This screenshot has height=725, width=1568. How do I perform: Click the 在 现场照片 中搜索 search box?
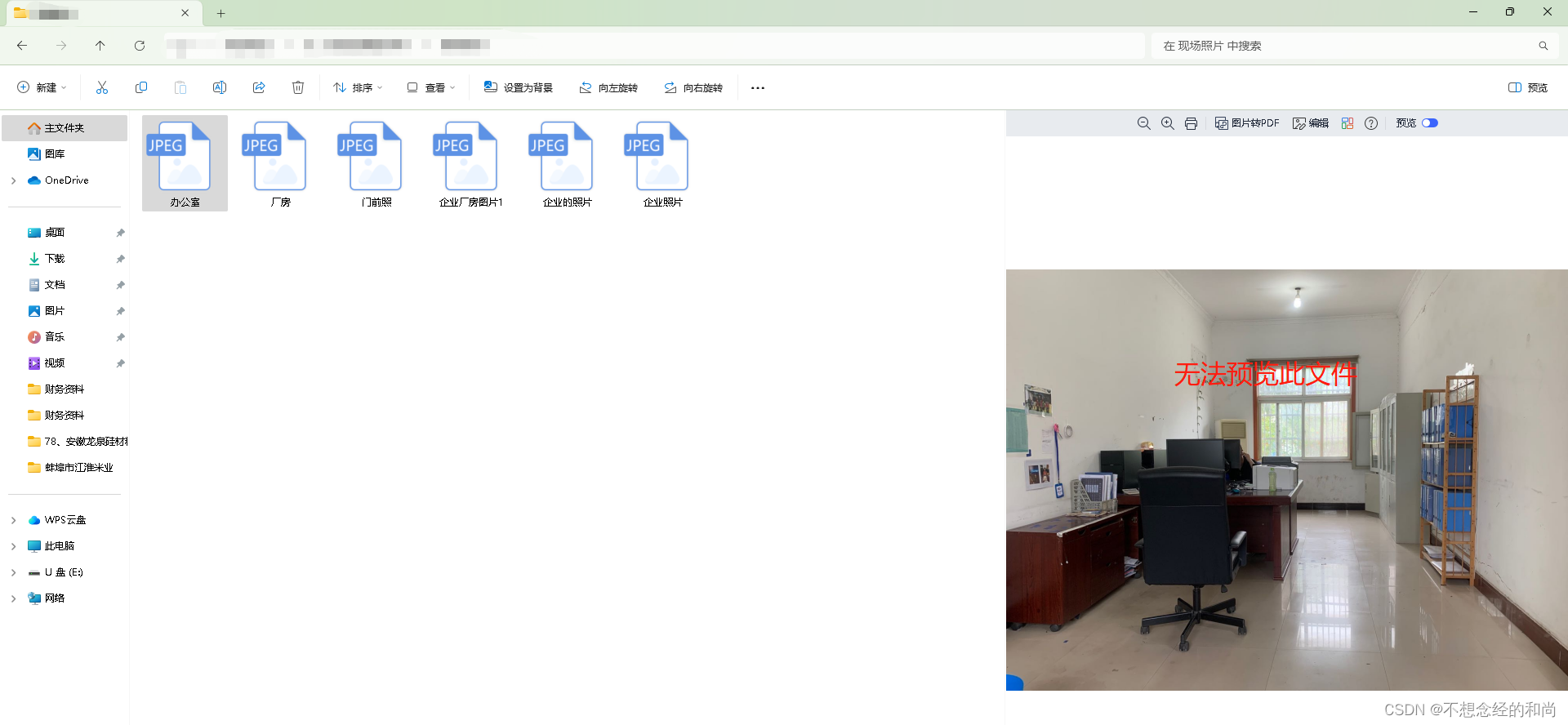1355,46
